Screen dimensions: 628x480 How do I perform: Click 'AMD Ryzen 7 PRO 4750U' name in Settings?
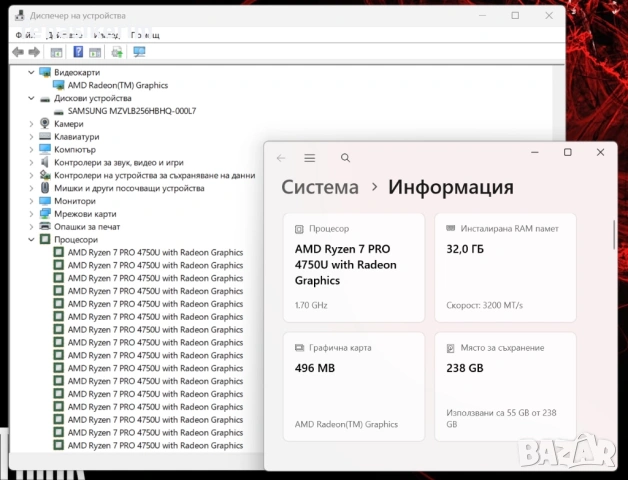click(346, 265)
